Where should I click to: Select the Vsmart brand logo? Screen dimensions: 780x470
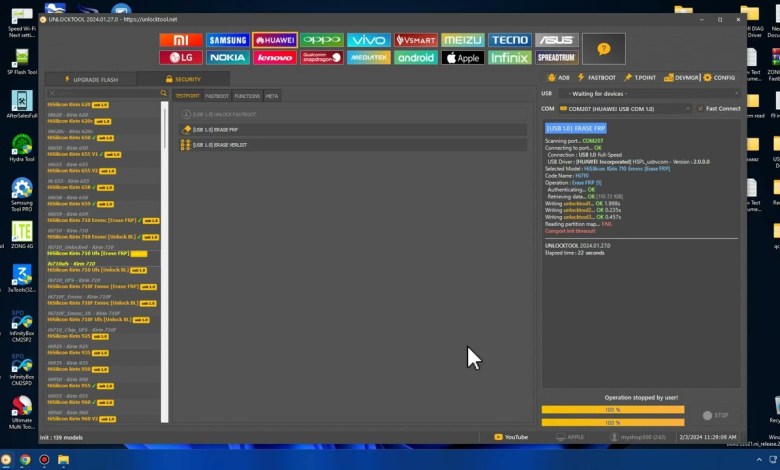point(416,40)
